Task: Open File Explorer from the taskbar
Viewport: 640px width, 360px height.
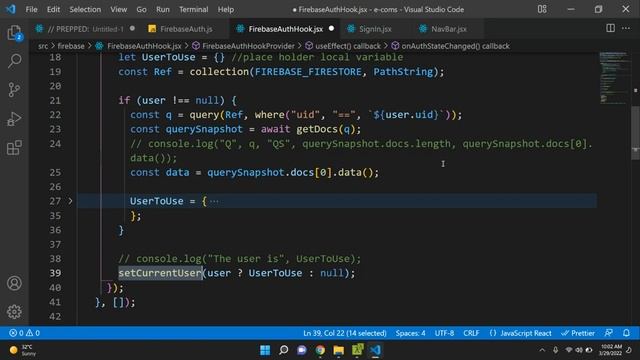Action: point(338,350)
